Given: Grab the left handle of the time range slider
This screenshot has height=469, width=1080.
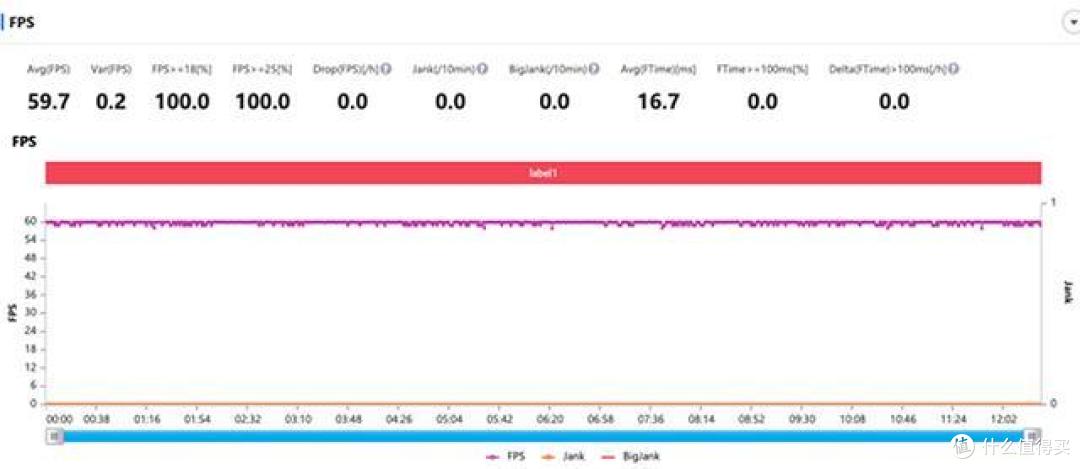Looking at the screenshot, I should [54, 435].
